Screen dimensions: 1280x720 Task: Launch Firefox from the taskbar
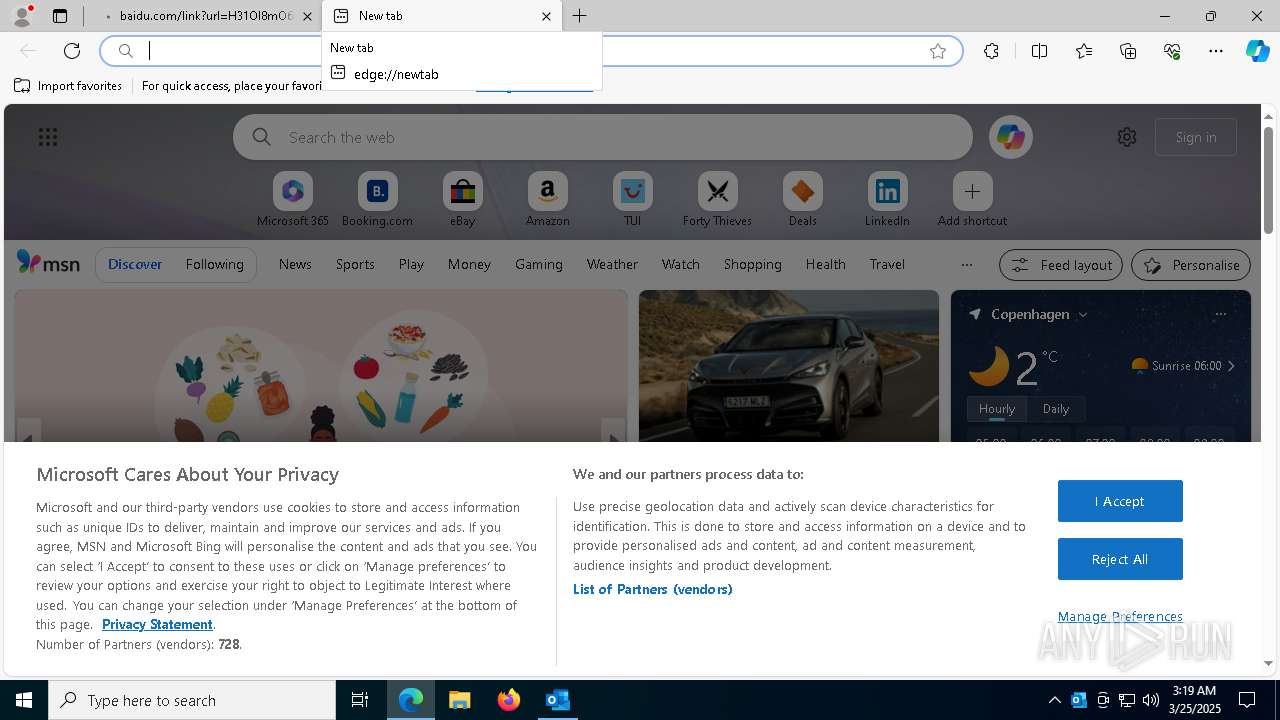coord(509,700)
